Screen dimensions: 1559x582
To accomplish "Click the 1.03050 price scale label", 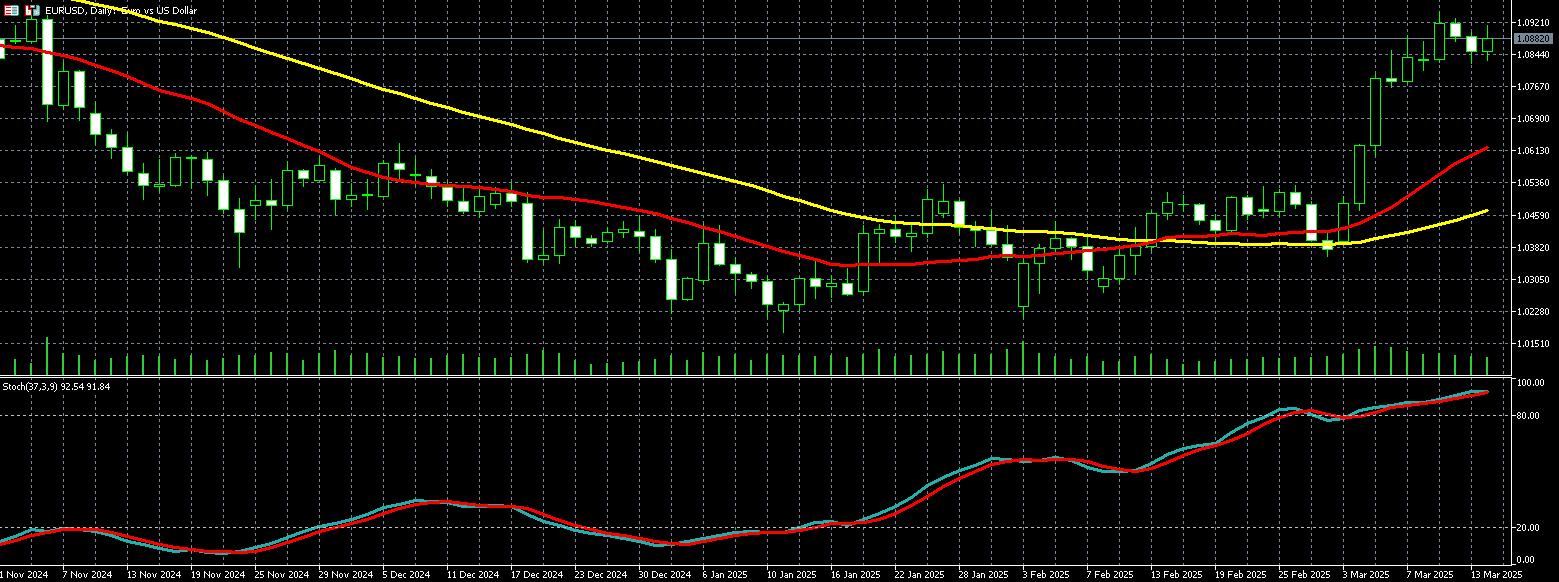I will pos(1534,280).
